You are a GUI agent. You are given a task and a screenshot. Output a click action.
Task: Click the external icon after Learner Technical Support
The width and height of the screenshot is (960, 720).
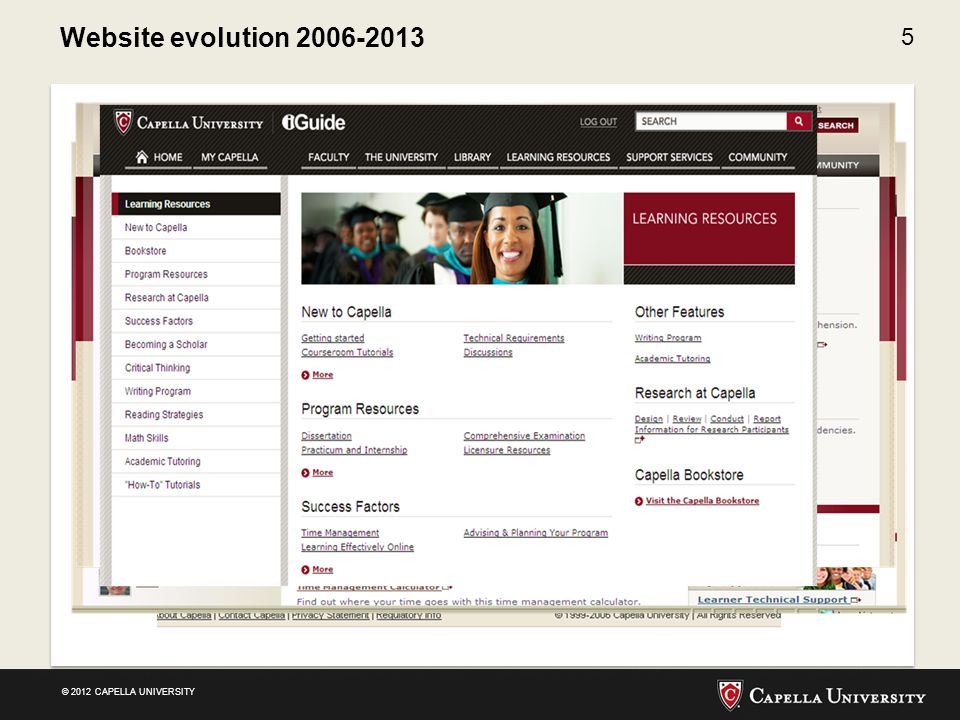856,600
